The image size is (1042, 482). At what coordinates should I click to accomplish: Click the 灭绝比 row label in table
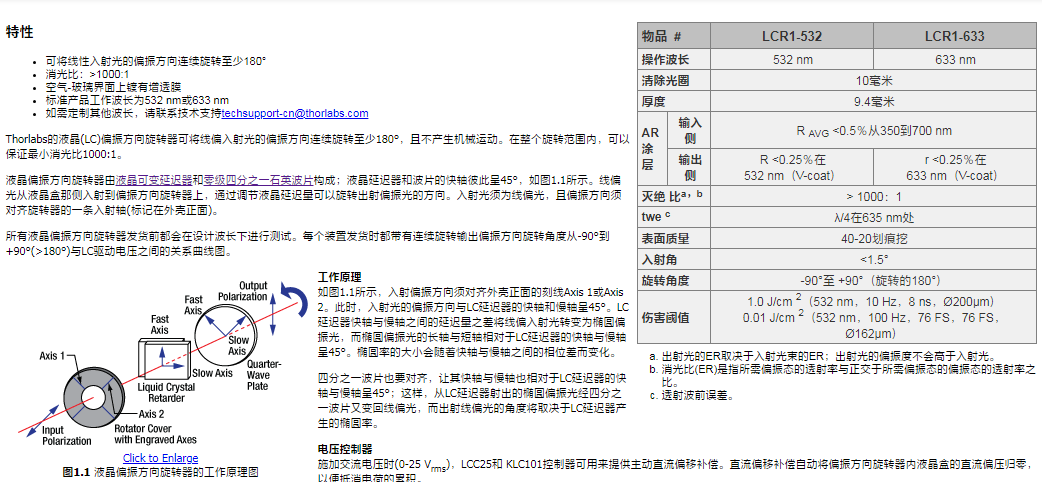tap(672, 197)
